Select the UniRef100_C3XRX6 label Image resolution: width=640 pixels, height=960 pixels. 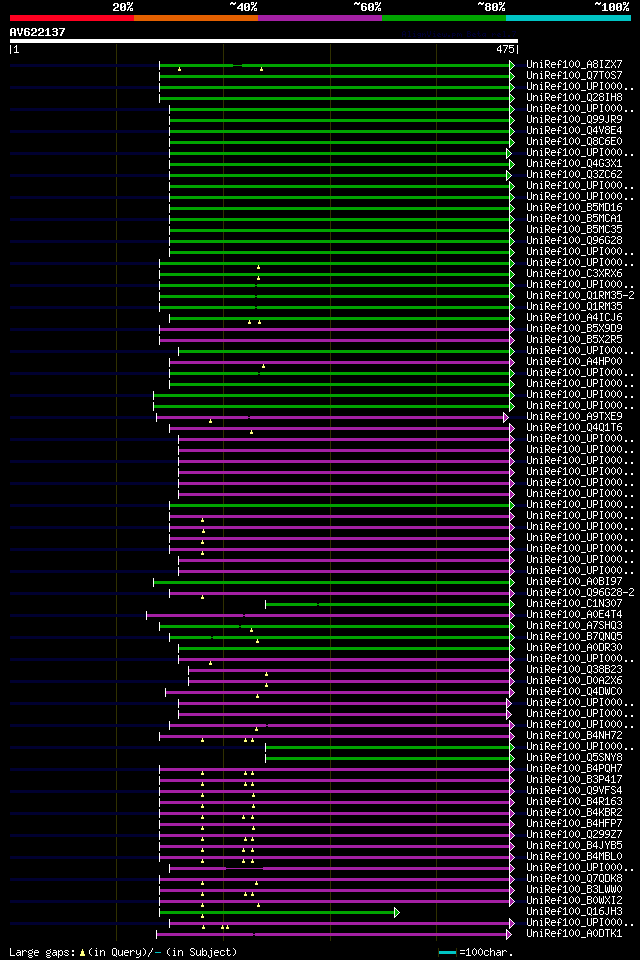click(574, 274)
